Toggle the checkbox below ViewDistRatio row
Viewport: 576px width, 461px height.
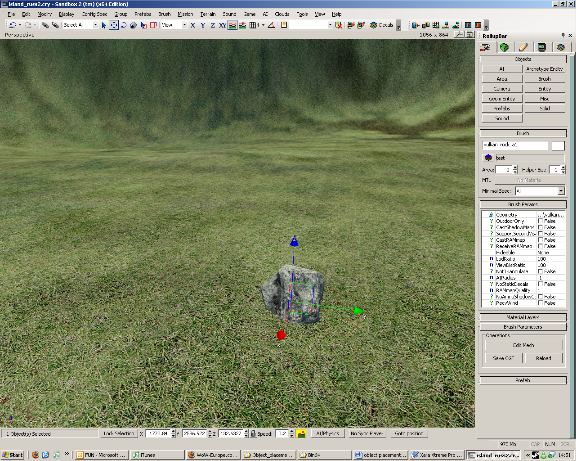540,271
